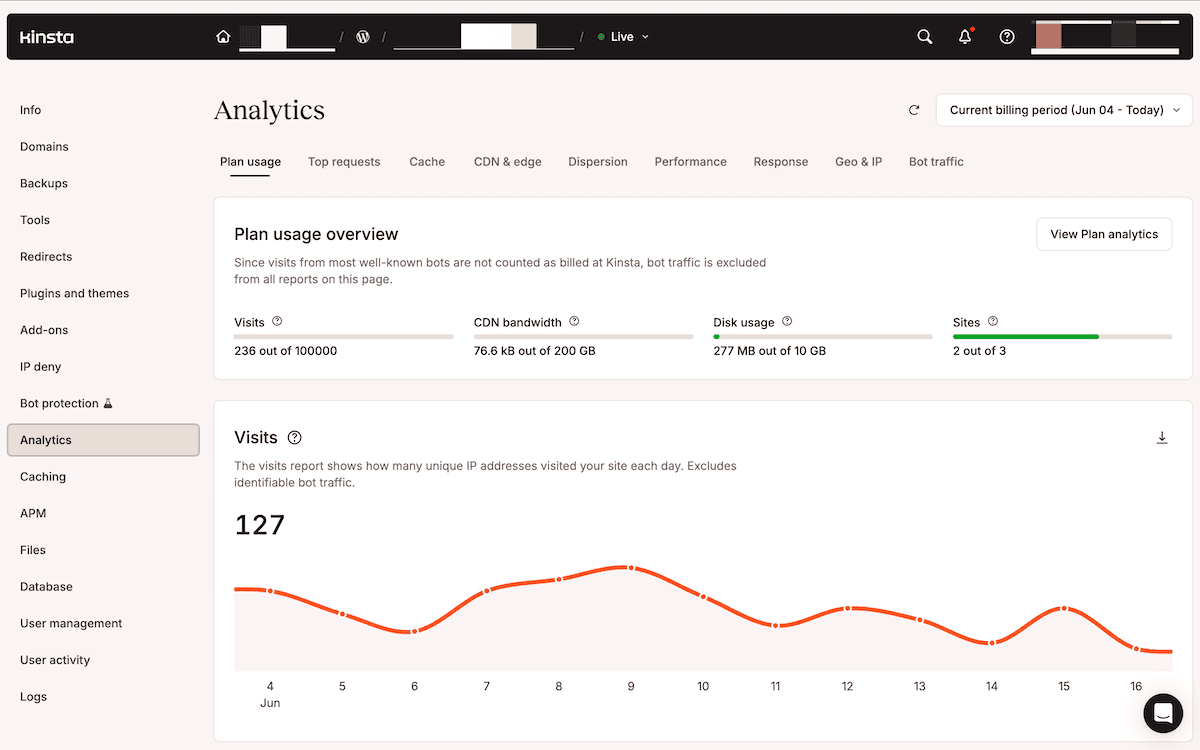Open the user account menu
Image resolution: width=1200 pixels, height=750 pixels.
pyautogui.click(x=1105, y=37)
